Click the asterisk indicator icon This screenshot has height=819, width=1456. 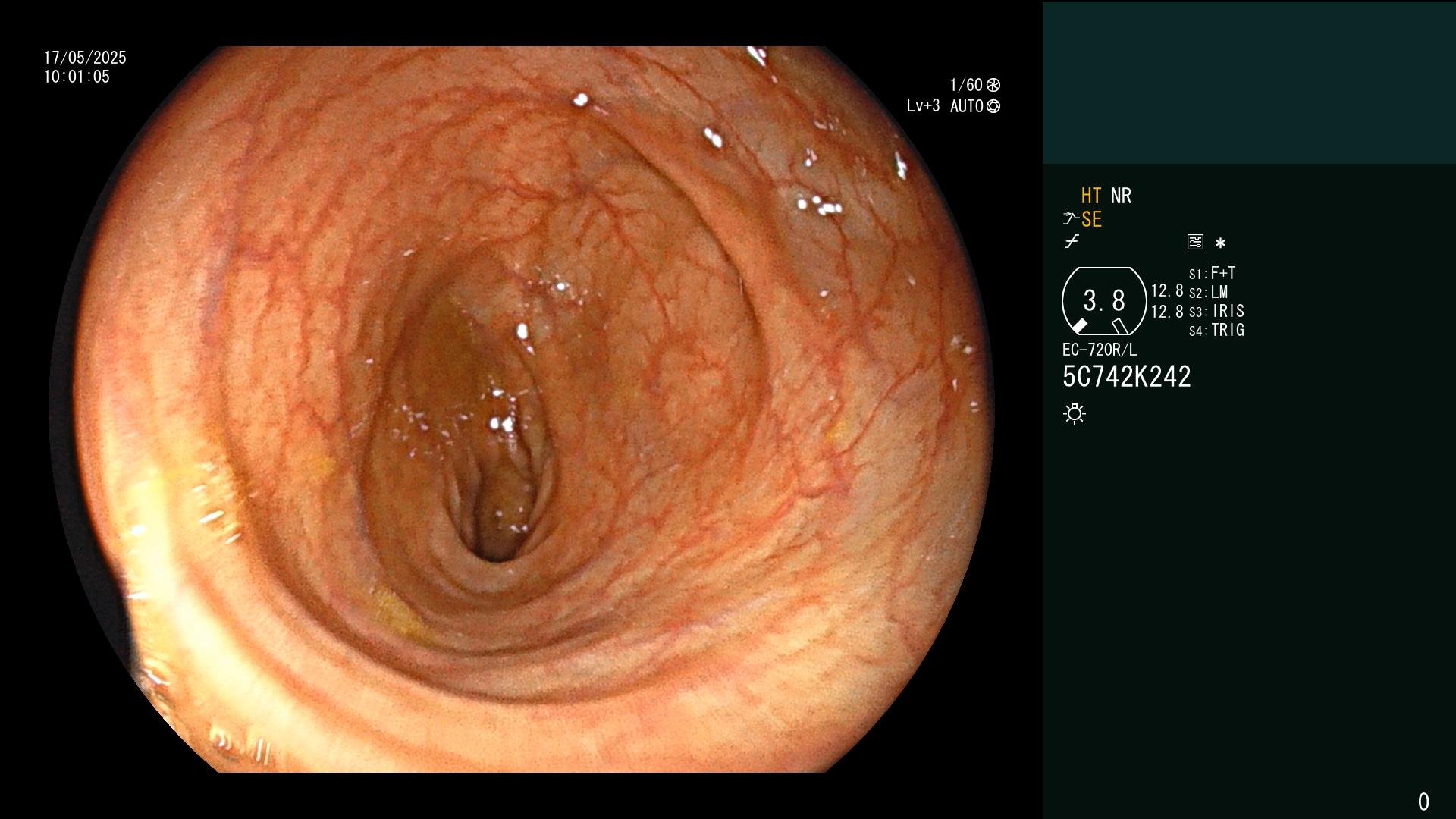[1220, 243]
